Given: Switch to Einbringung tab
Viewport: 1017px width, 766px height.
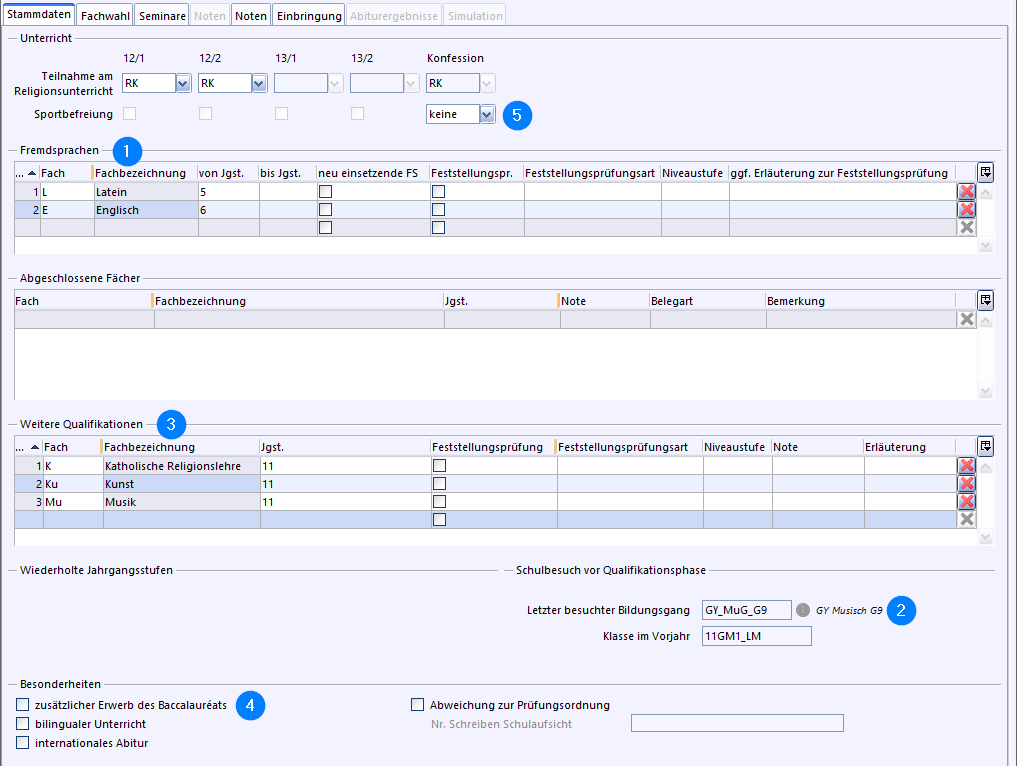Looking at the screenshot, I should (x=309, y=16).
